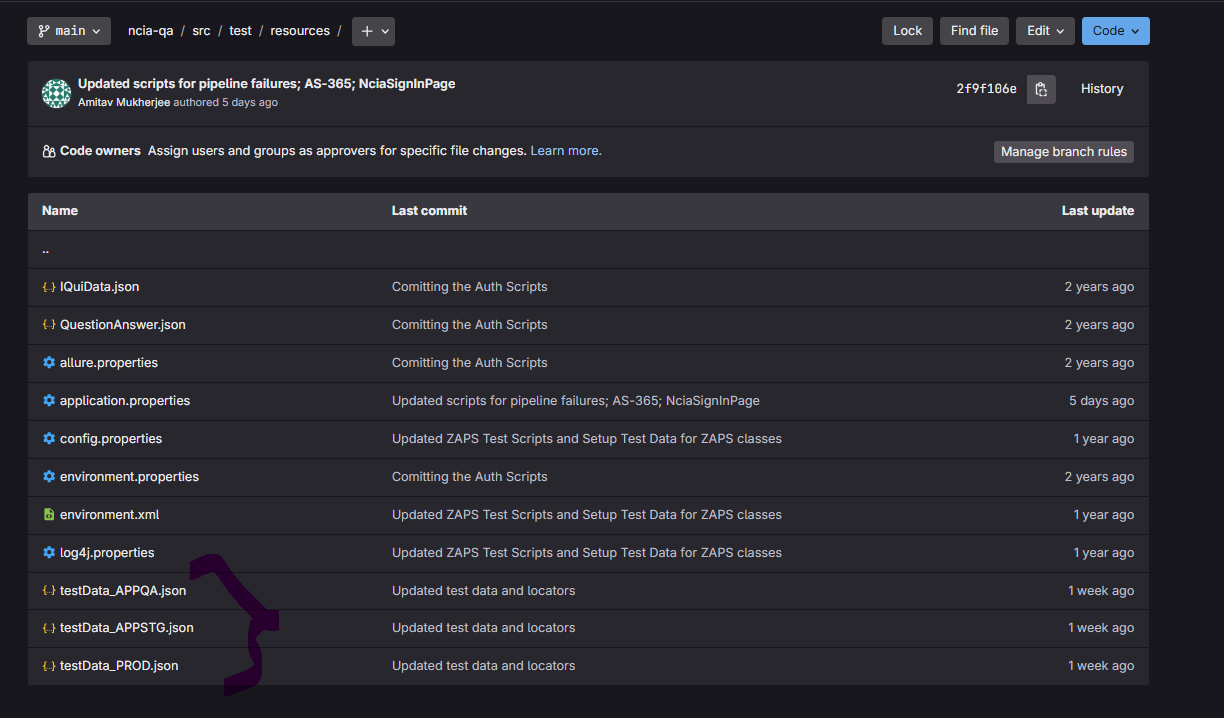Open commit History

pyautogui.click(x=1102, y=89)
